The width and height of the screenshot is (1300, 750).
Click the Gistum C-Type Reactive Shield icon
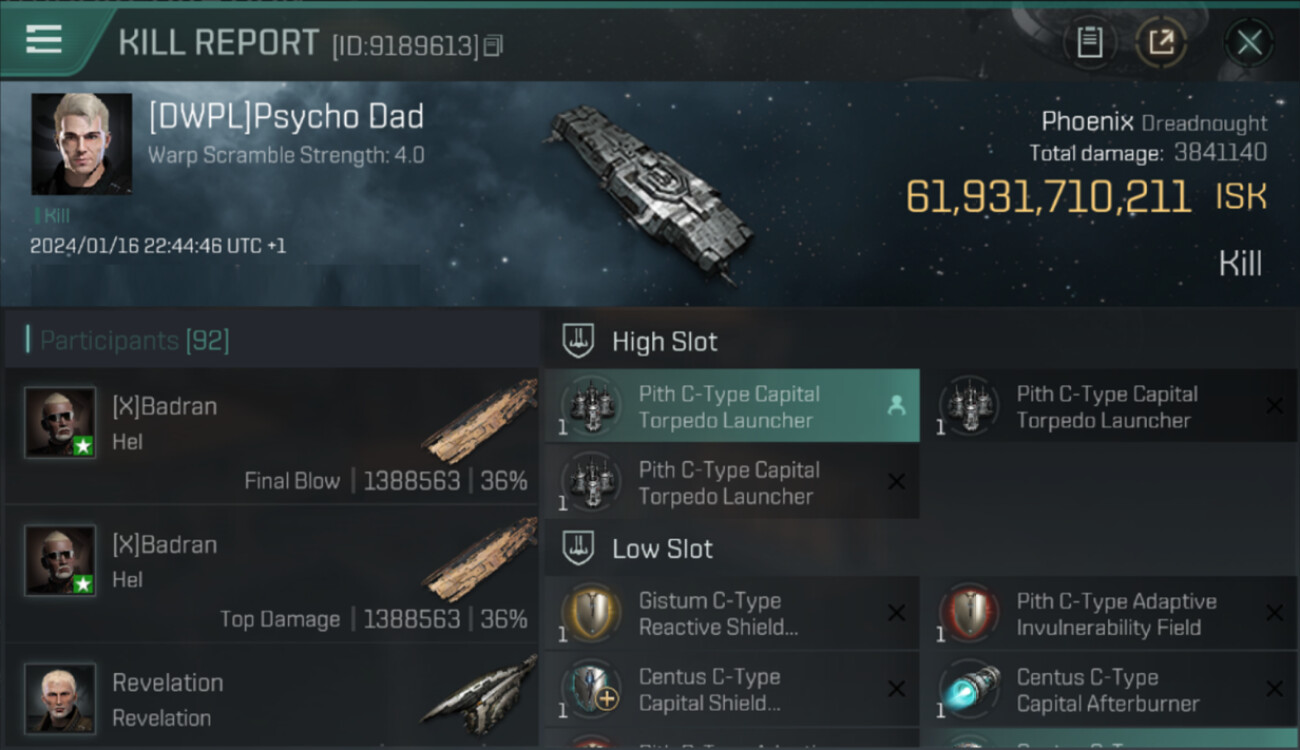click(x=590, y=613)
